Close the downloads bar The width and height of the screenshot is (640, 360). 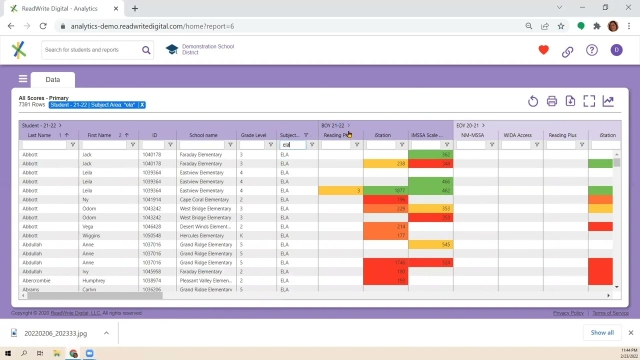tap(631, 333)
